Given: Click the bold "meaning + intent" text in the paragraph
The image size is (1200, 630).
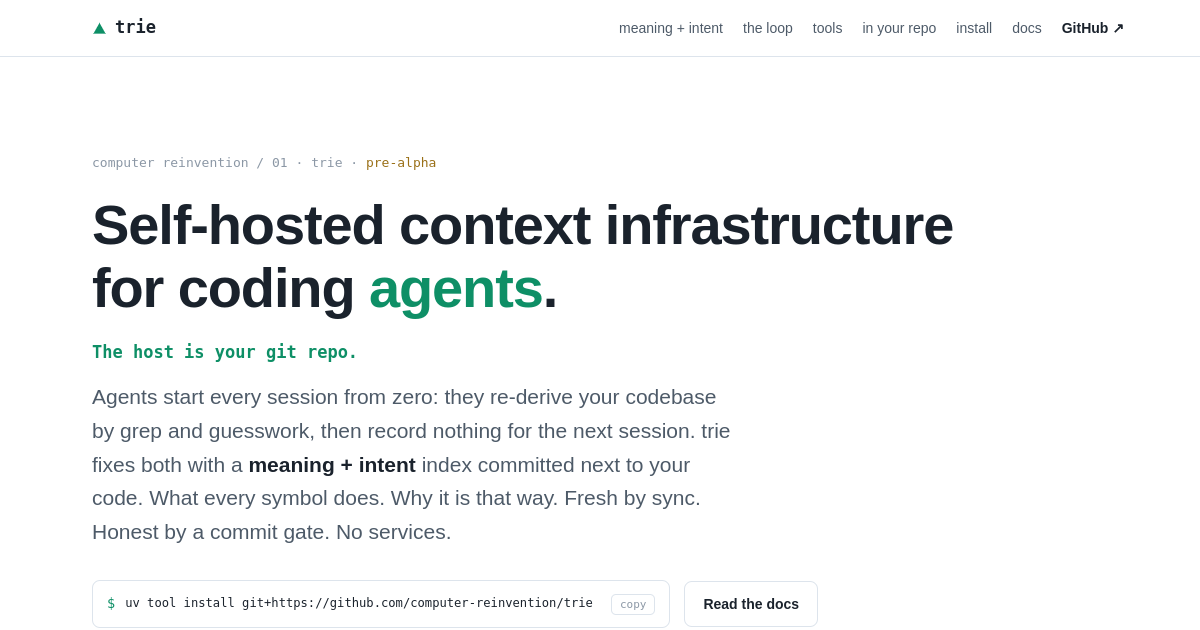Looking at the screenshot, I should point(332,465).
